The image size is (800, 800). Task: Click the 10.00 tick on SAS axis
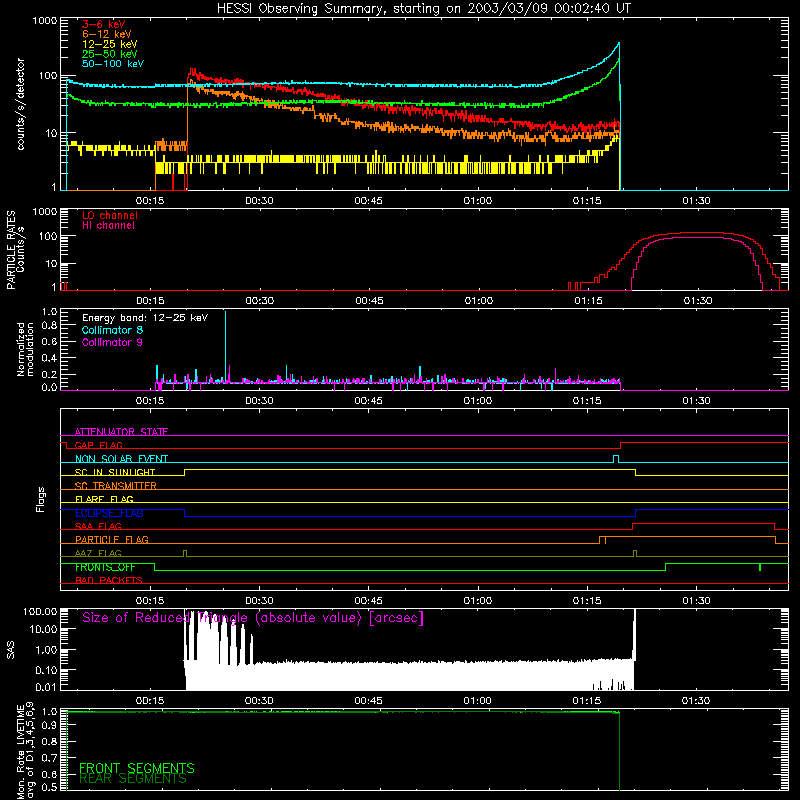(x=43, y=629)
